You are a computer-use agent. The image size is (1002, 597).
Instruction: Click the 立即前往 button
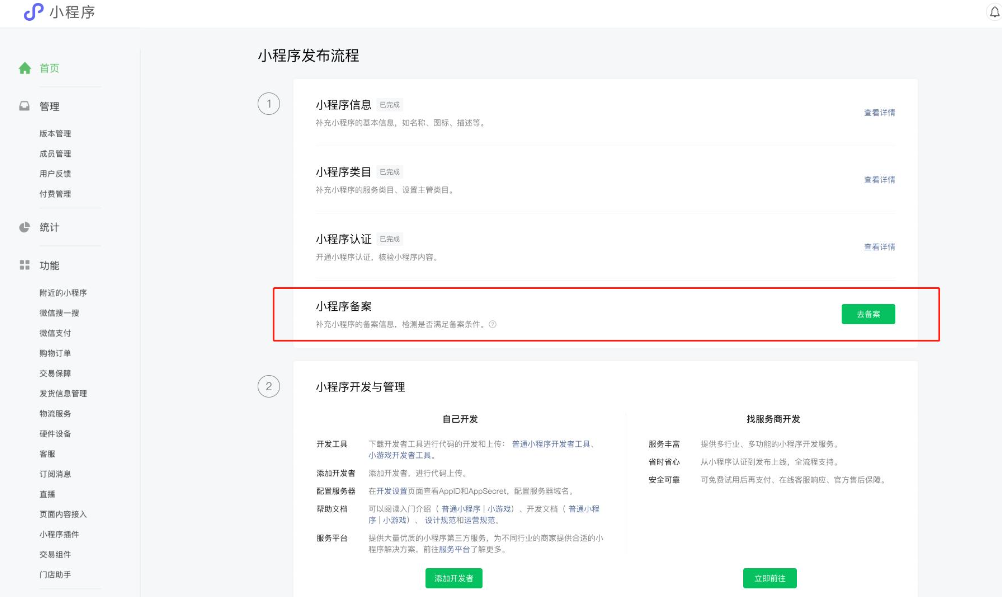tap(768, 578)
